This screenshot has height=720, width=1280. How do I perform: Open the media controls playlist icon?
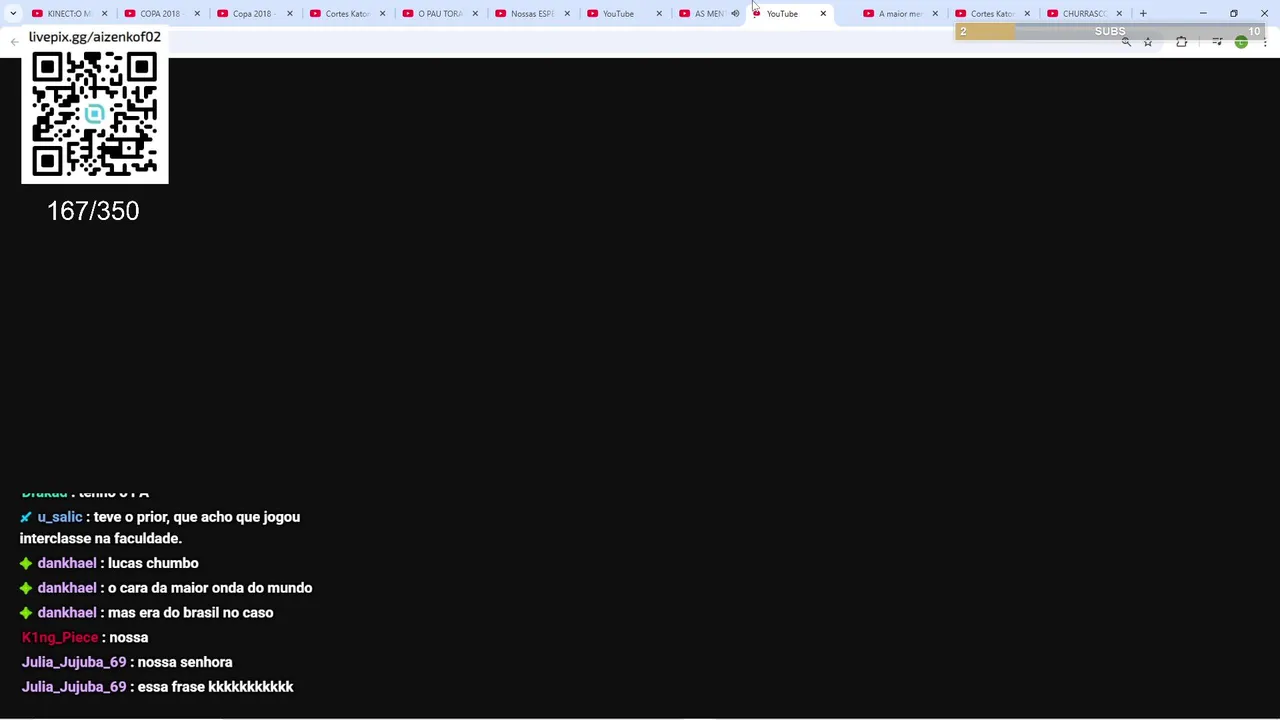[x=1217, y=42]
